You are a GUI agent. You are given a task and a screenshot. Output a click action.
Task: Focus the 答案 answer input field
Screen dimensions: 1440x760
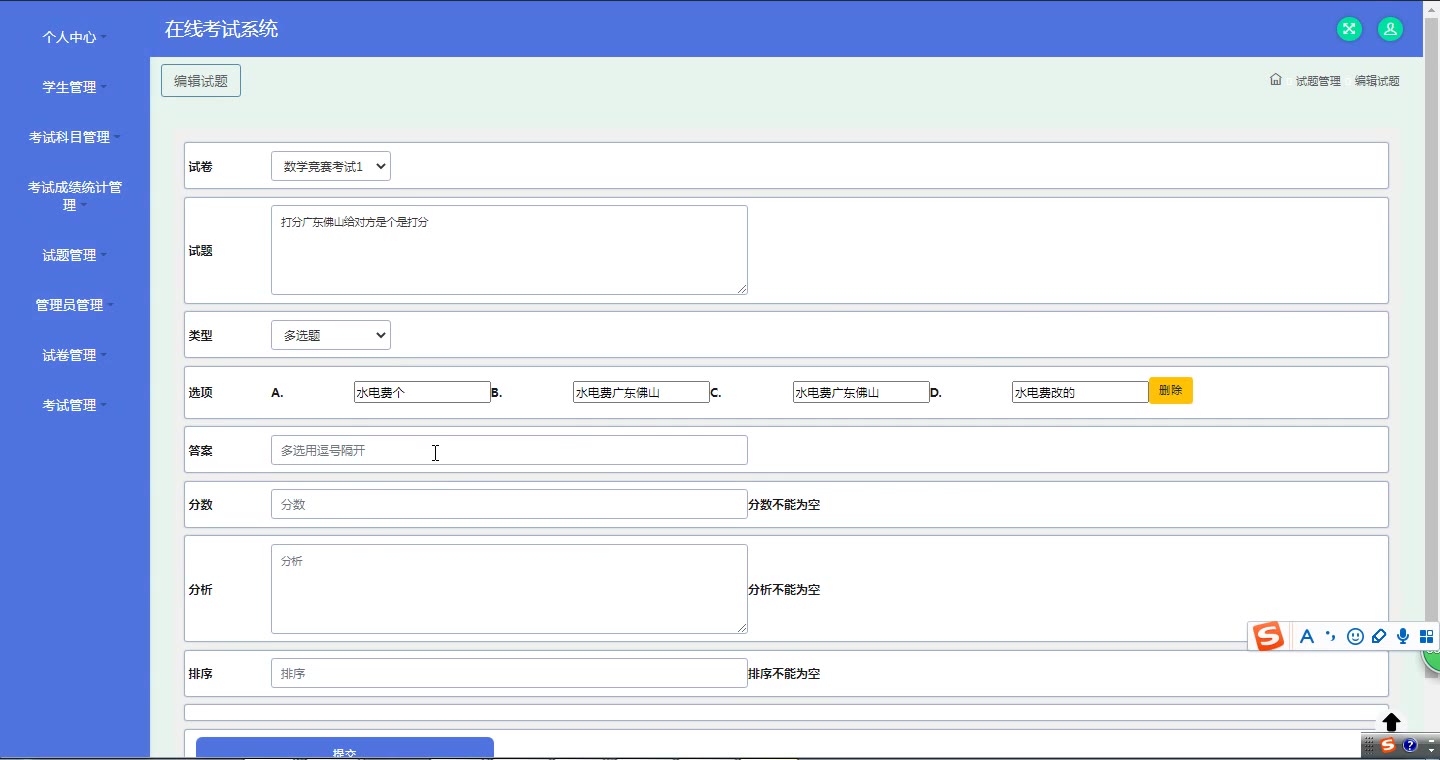[509, 450]
